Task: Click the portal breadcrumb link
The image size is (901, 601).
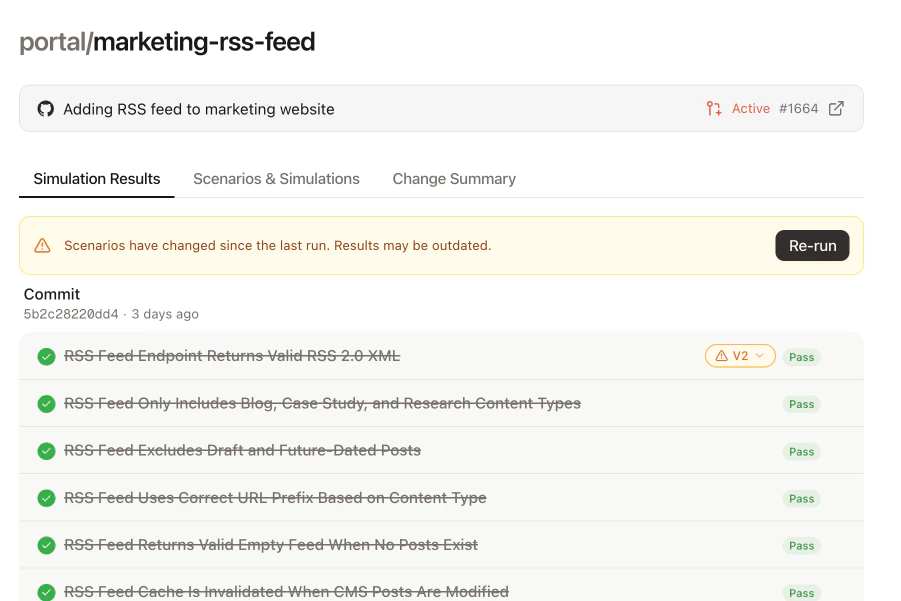Action: click(x=52, y=42)
